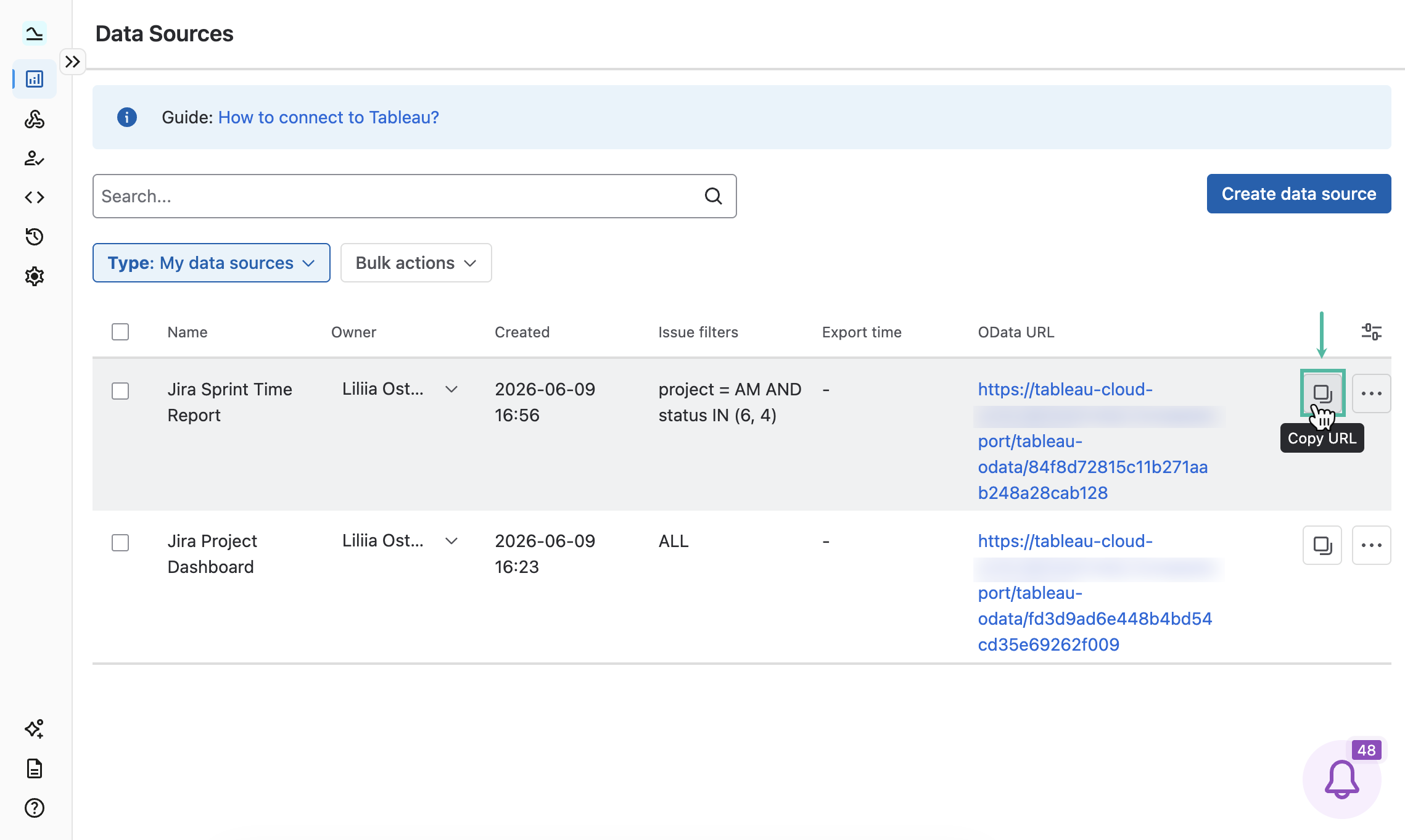Screen dimensions: 1405x840
Task: Expand owner dropdown for Jira Sprint Time Report
Action: [x=451, y=389]
